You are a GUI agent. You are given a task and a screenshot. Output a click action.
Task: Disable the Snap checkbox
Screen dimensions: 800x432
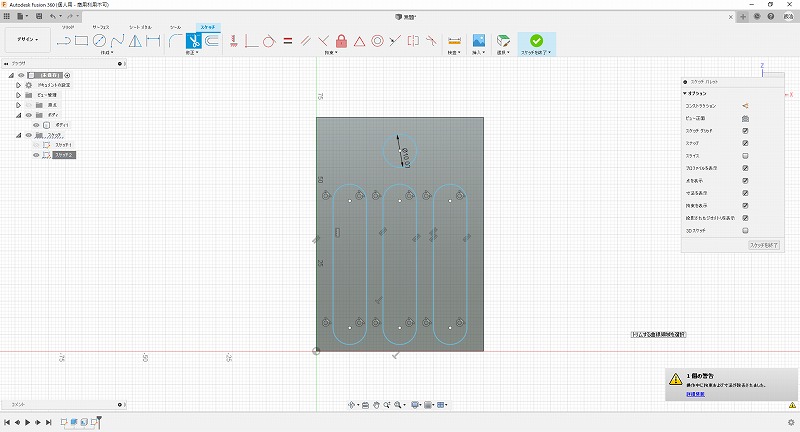[745, 143]
